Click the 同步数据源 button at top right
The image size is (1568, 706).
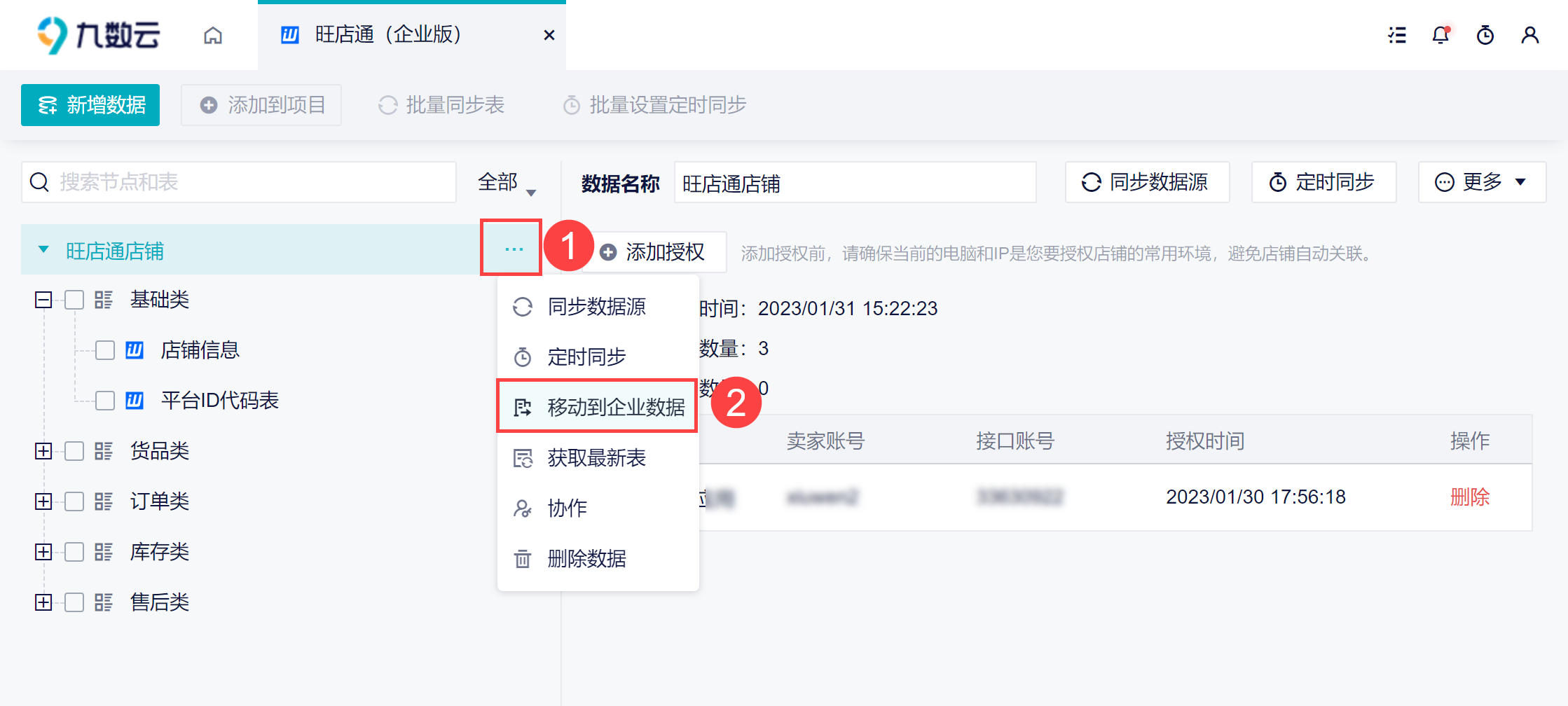(x=1148, y=182)
